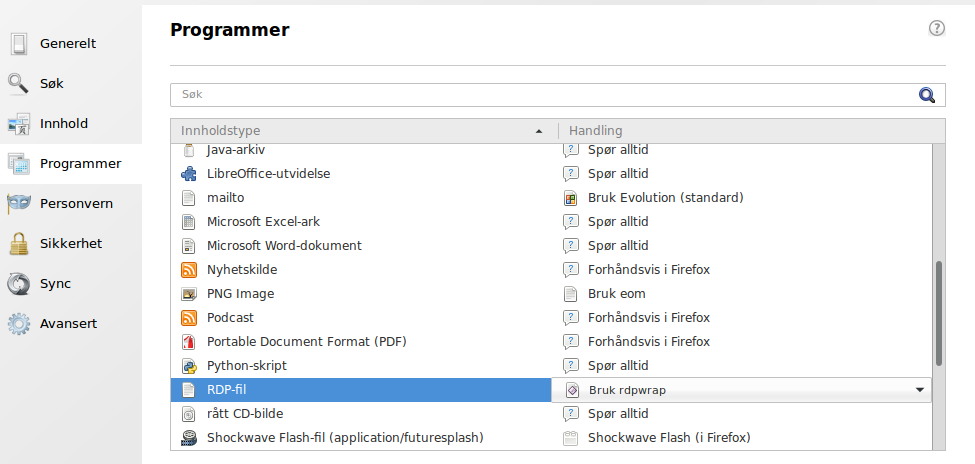Click the PNG Image picture icon
Image resolution: width=975 pixels, height=464 pixels.
coord(188,294)
